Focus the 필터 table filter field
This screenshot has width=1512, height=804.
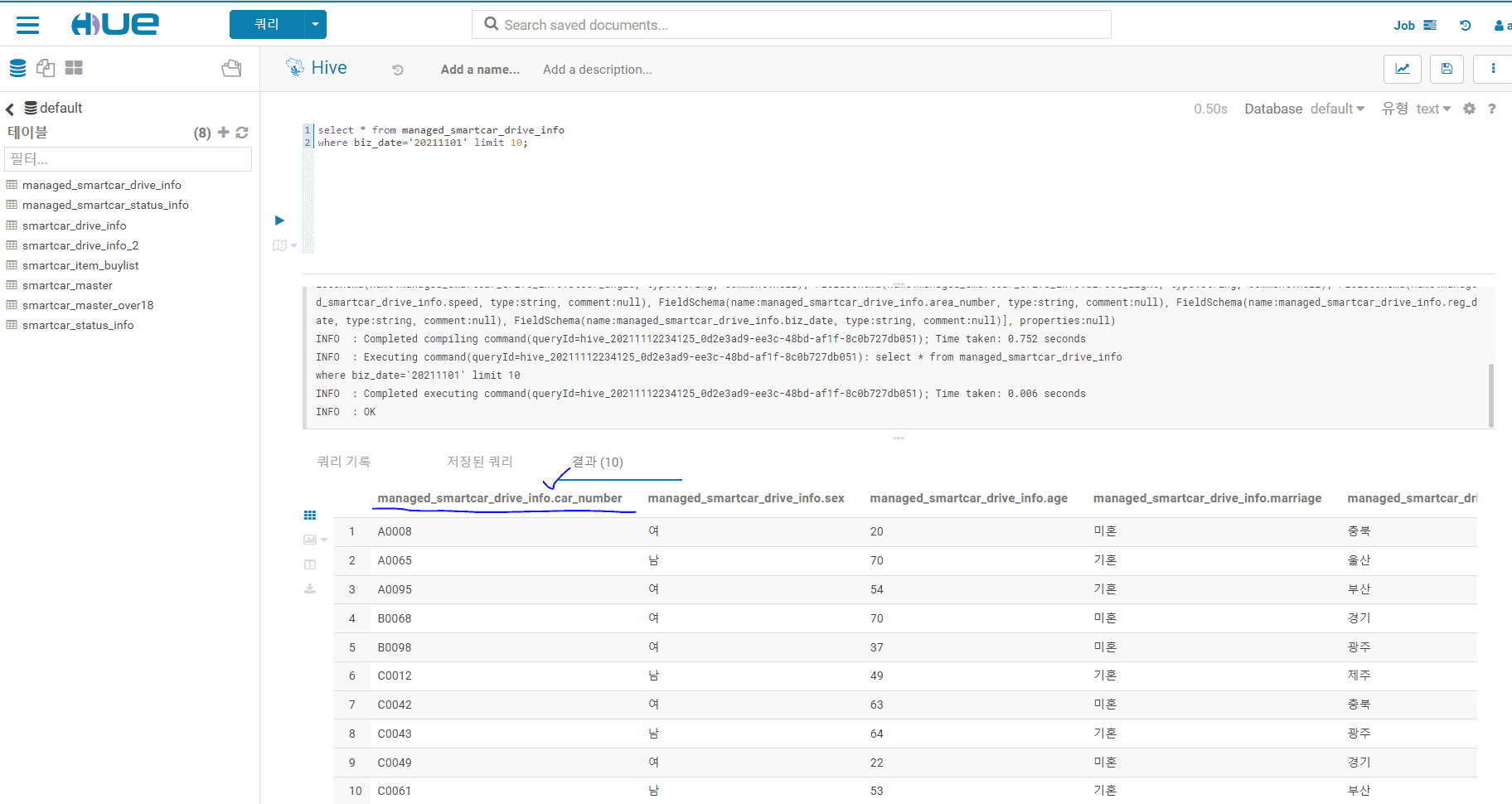[x=128, y=159]
